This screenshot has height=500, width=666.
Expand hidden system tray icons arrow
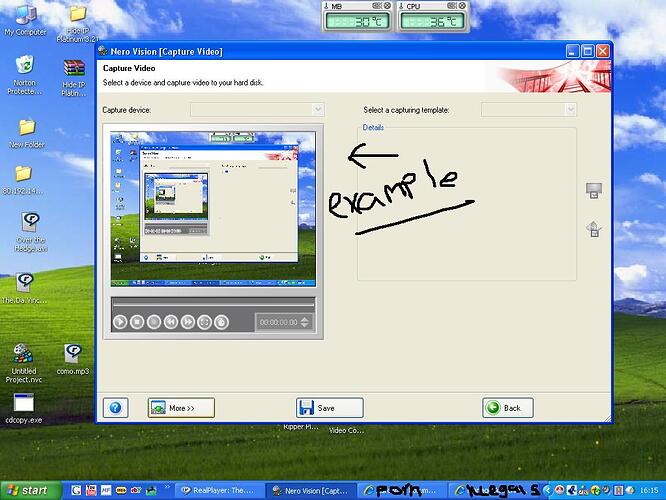point(547,491)
